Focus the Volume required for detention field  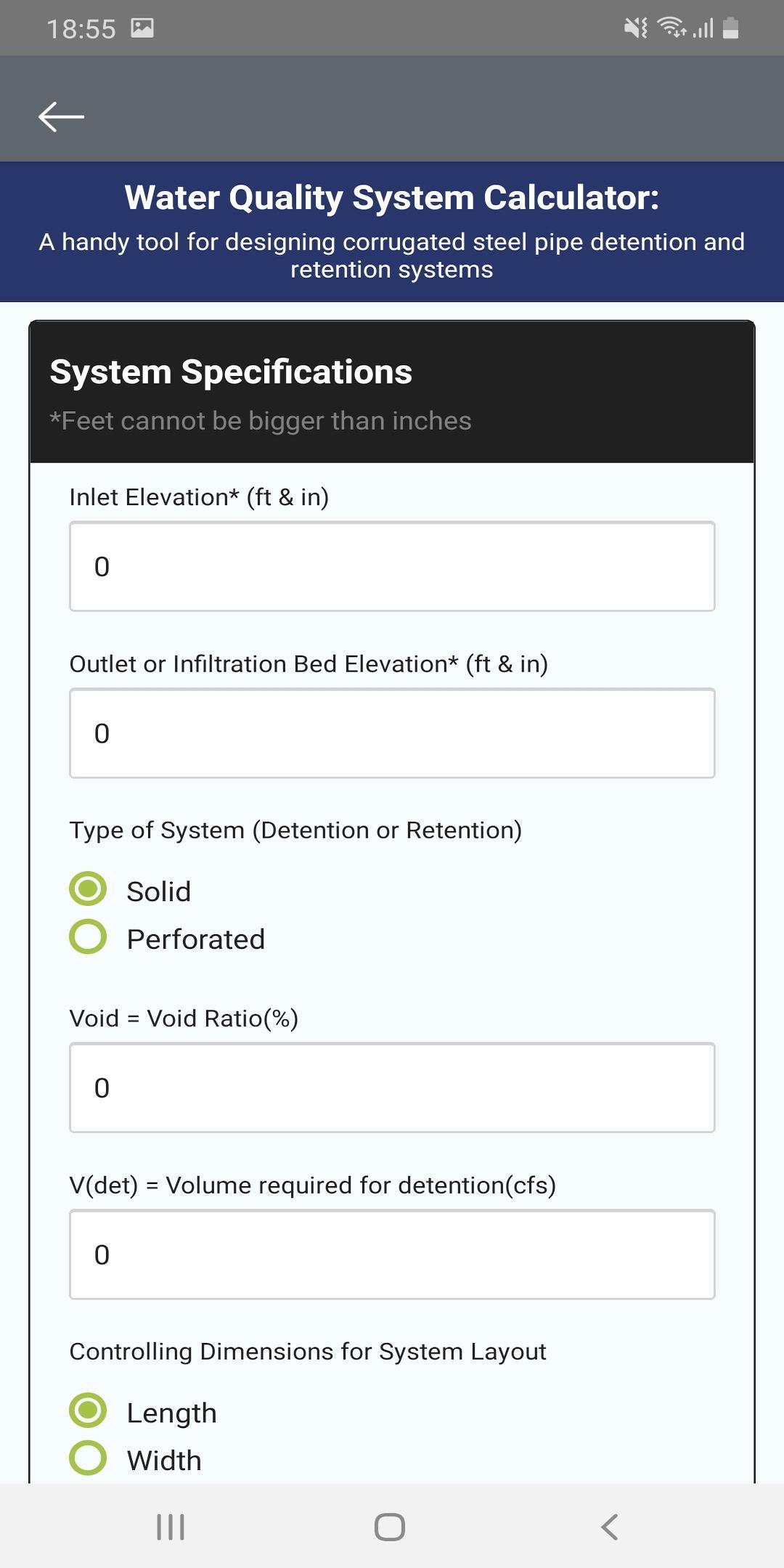[392, 1254]
